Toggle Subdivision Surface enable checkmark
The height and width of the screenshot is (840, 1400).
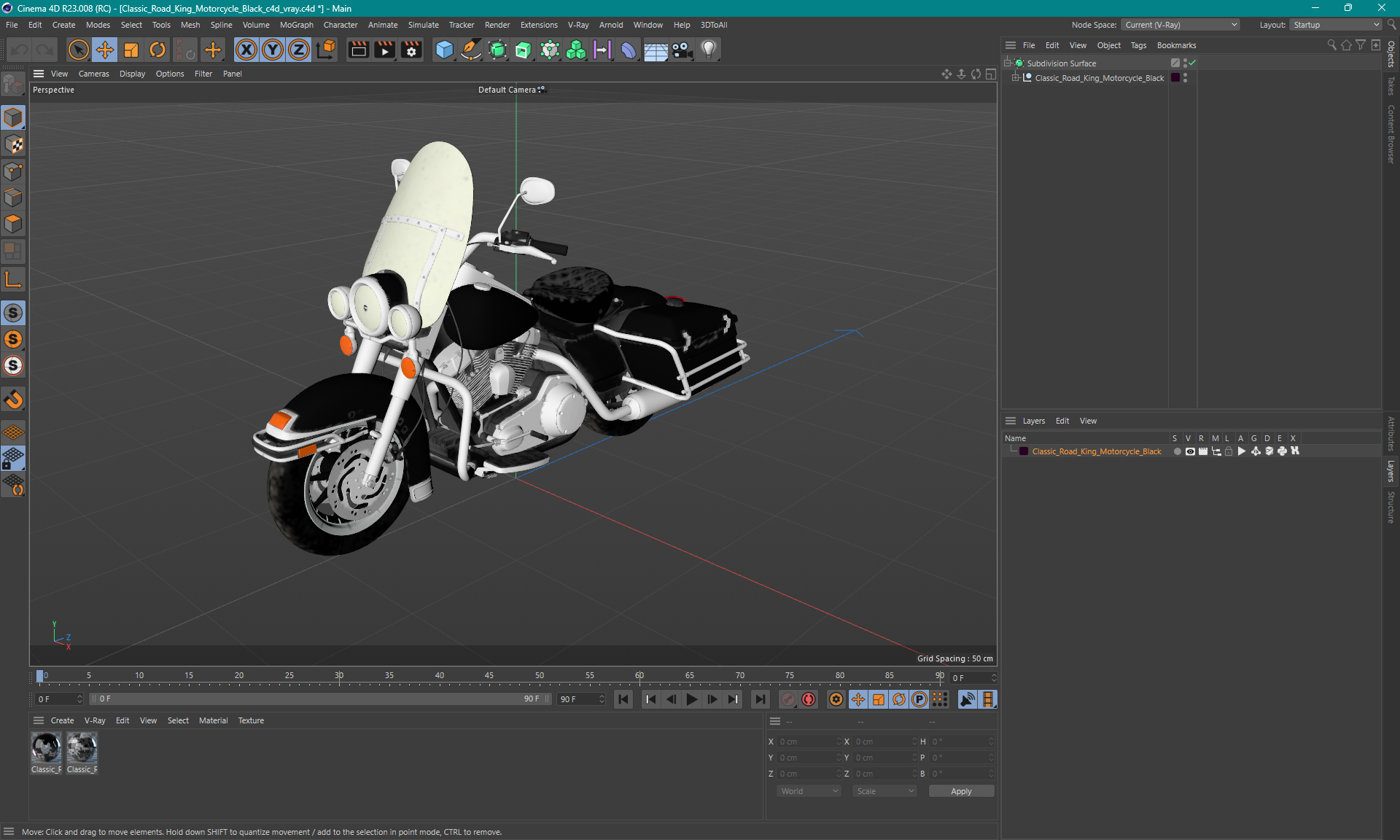(1192, 63)
